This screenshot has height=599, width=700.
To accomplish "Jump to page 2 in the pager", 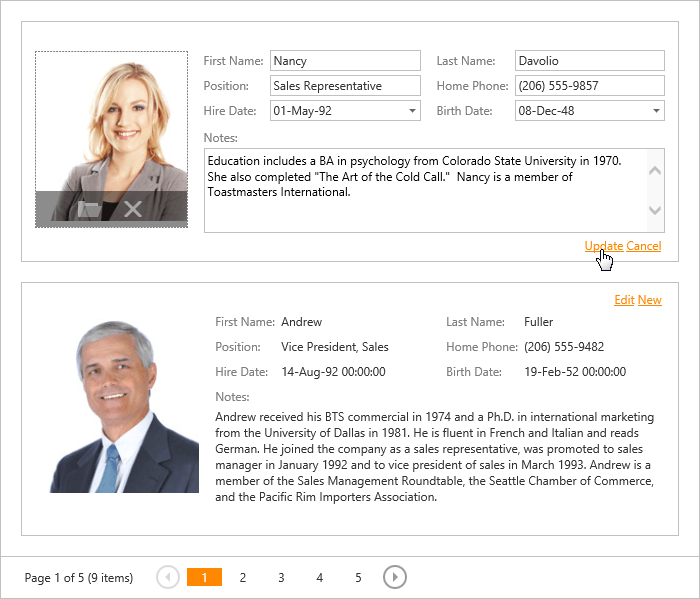I will coord(243,577).
